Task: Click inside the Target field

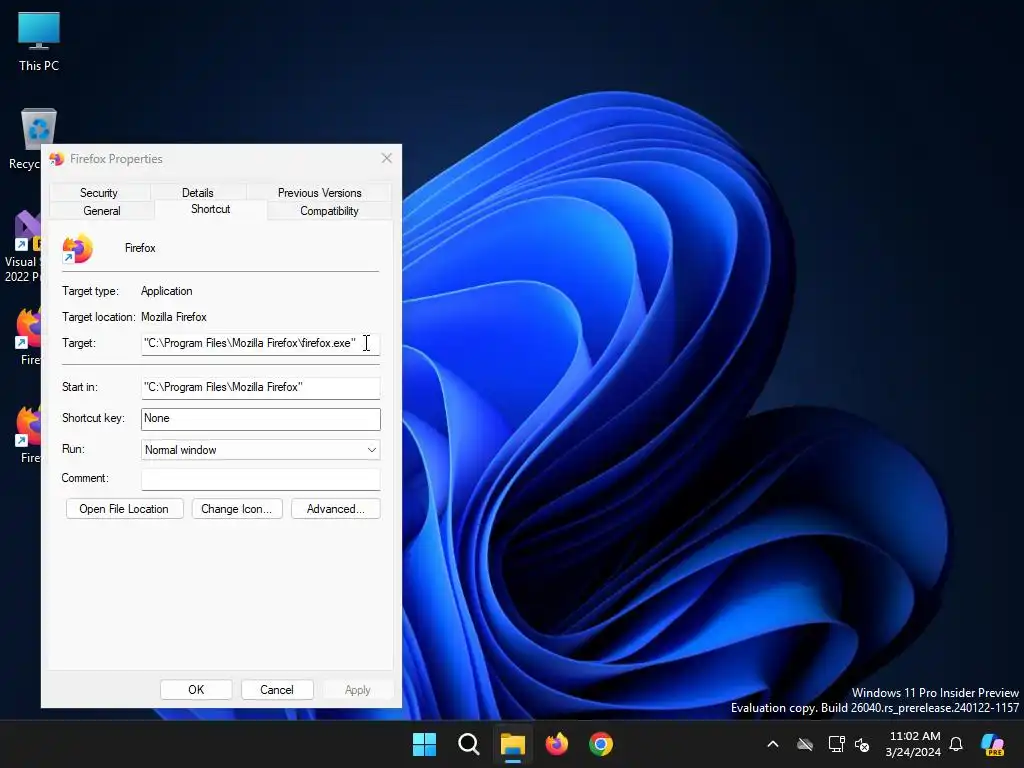Action: pyautogui.click(x=261, y=344)
